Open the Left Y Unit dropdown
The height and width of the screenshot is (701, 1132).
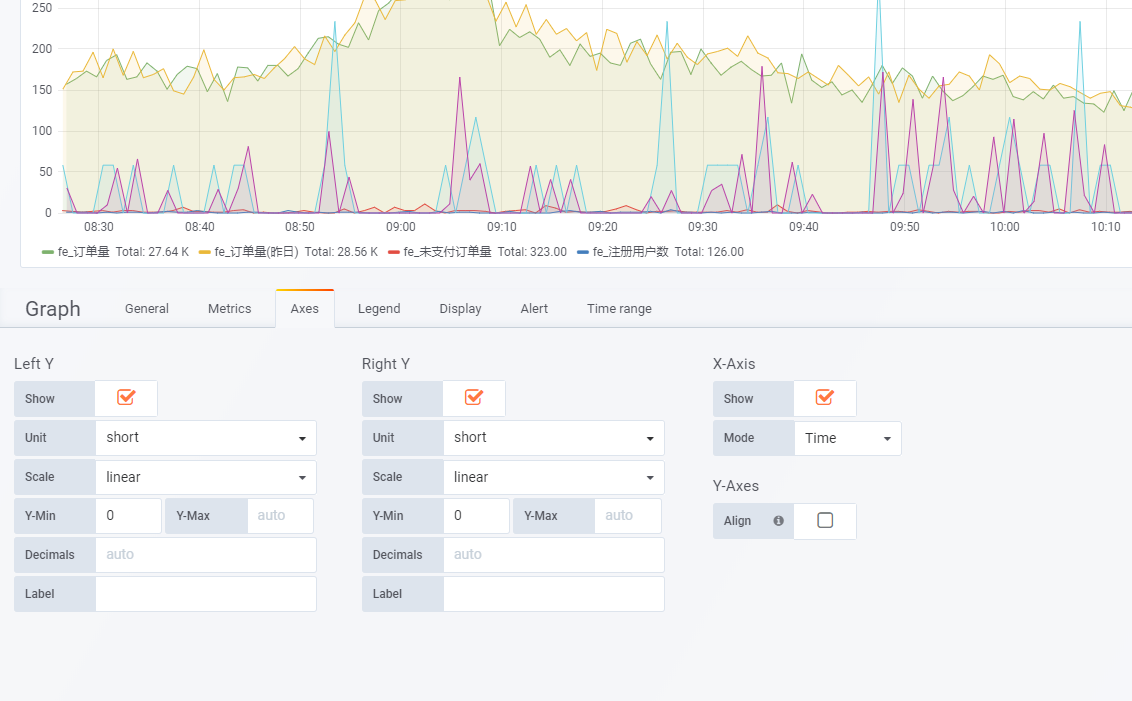click(206, 438)
